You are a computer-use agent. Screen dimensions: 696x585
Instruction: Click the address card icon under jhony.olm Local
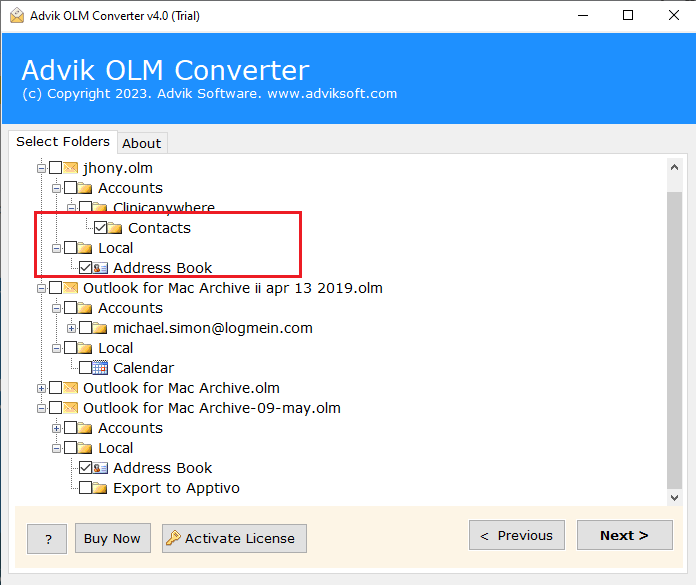tap(100, 268)
